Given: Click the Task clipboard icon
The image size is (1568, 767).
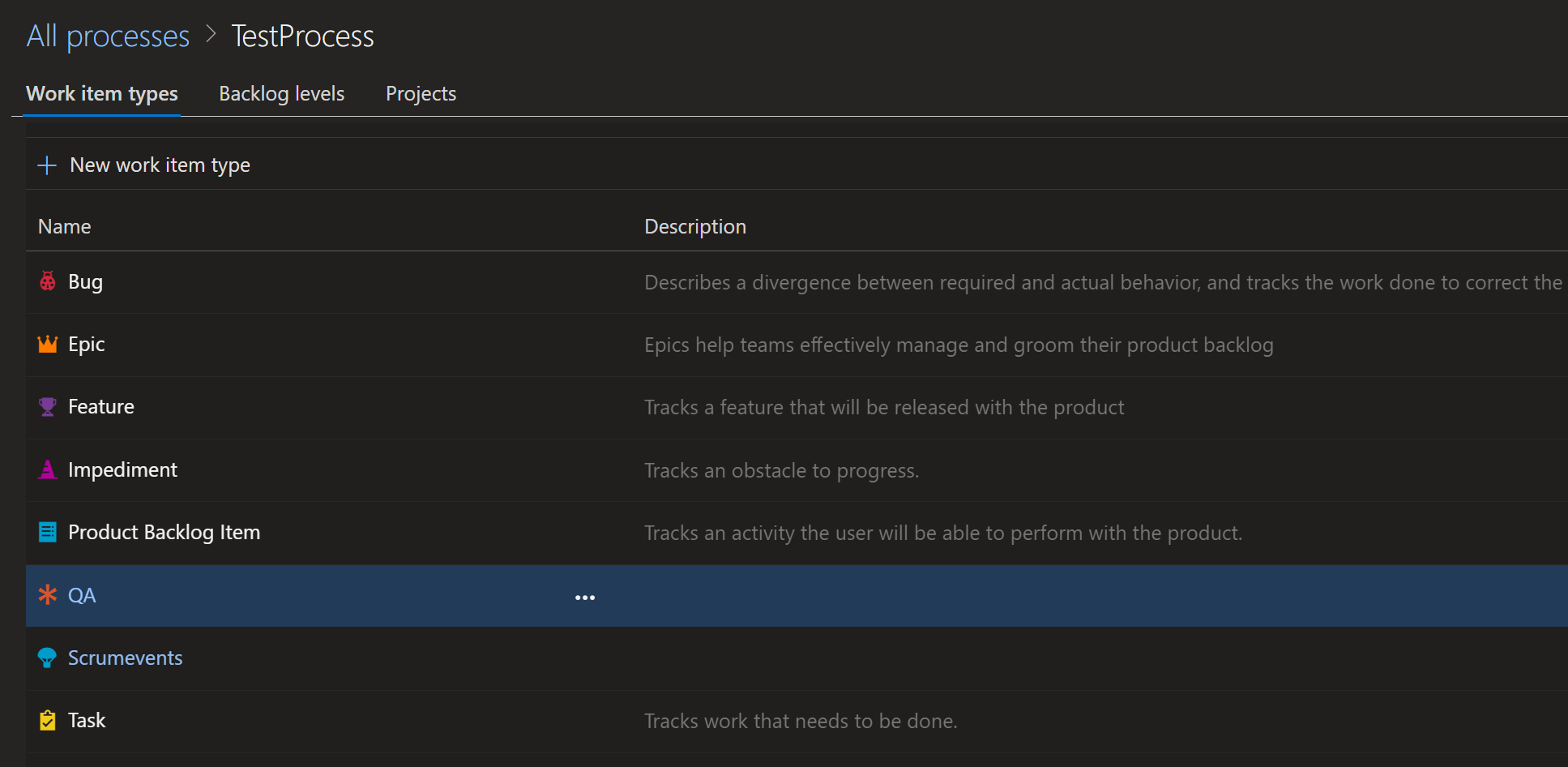Looking at the screenshot, I should coord(47,720).
